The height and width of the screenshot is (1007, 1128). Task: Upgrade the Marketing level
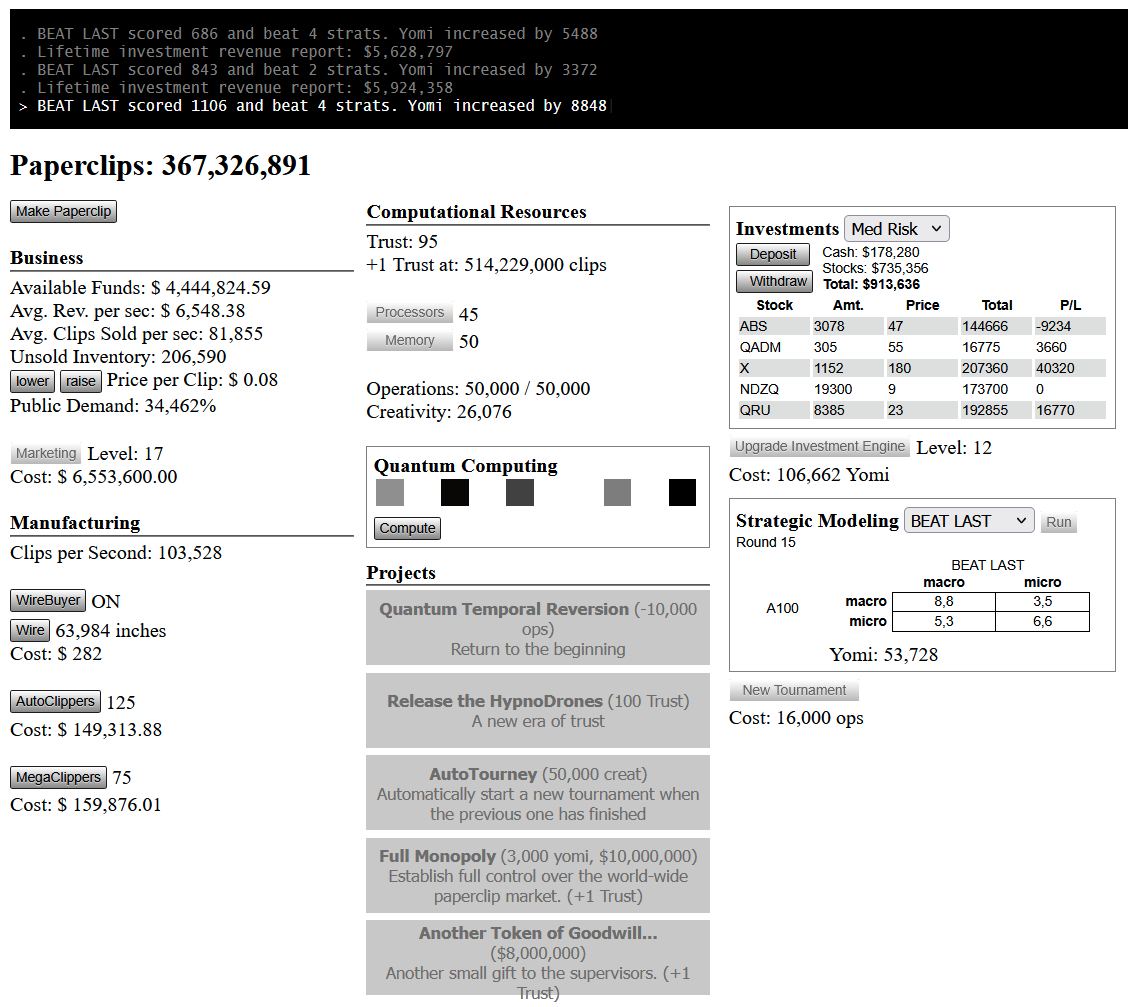coord(46,454)
